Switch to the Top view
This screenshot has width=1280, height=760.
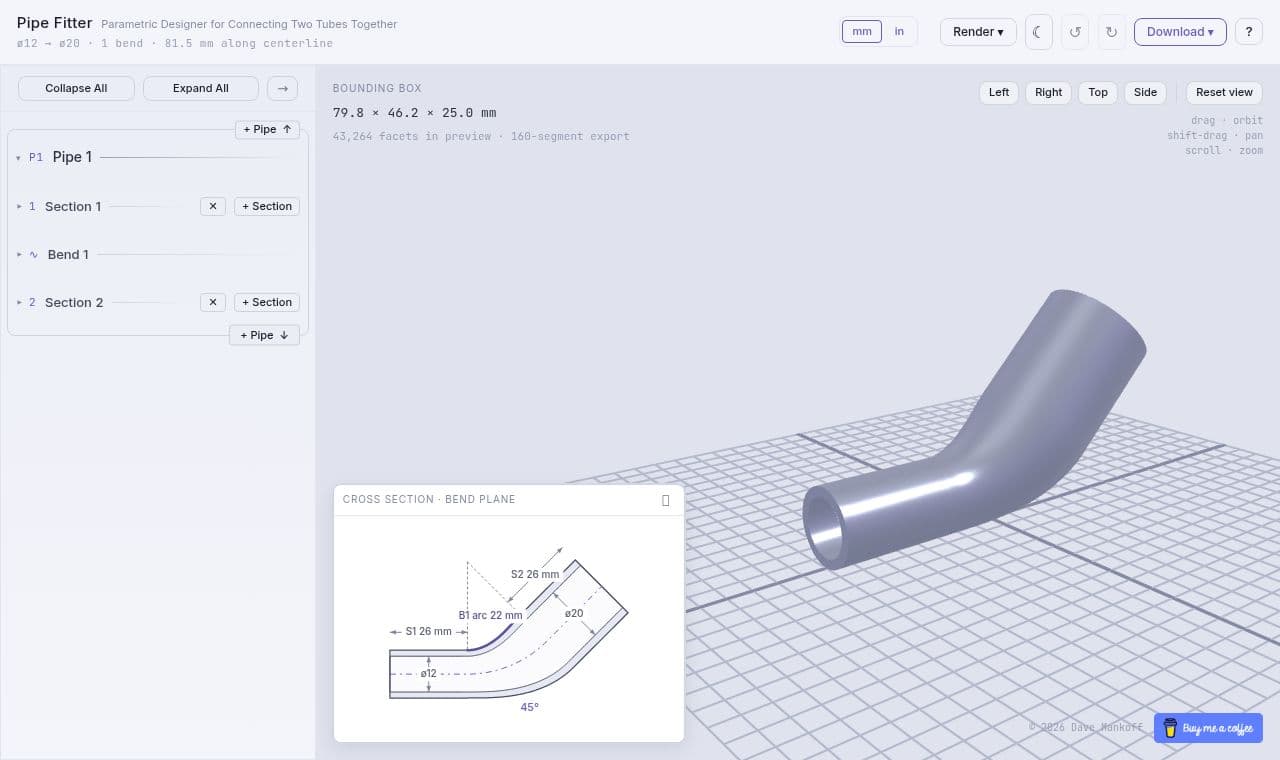coord(1098,92)
